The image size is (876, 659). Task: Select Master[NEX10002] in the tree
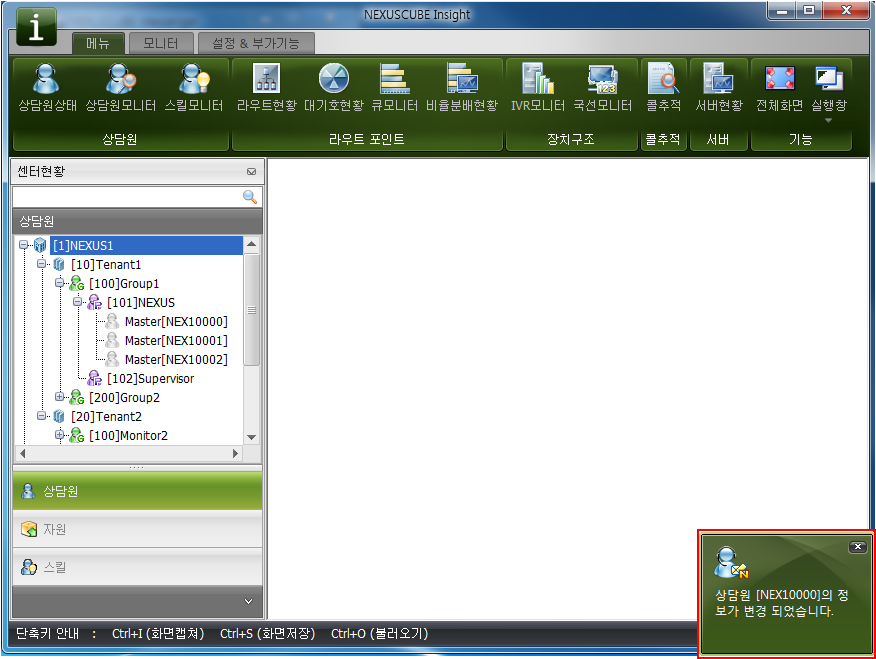pyautogui.click(x=176, y=359)
